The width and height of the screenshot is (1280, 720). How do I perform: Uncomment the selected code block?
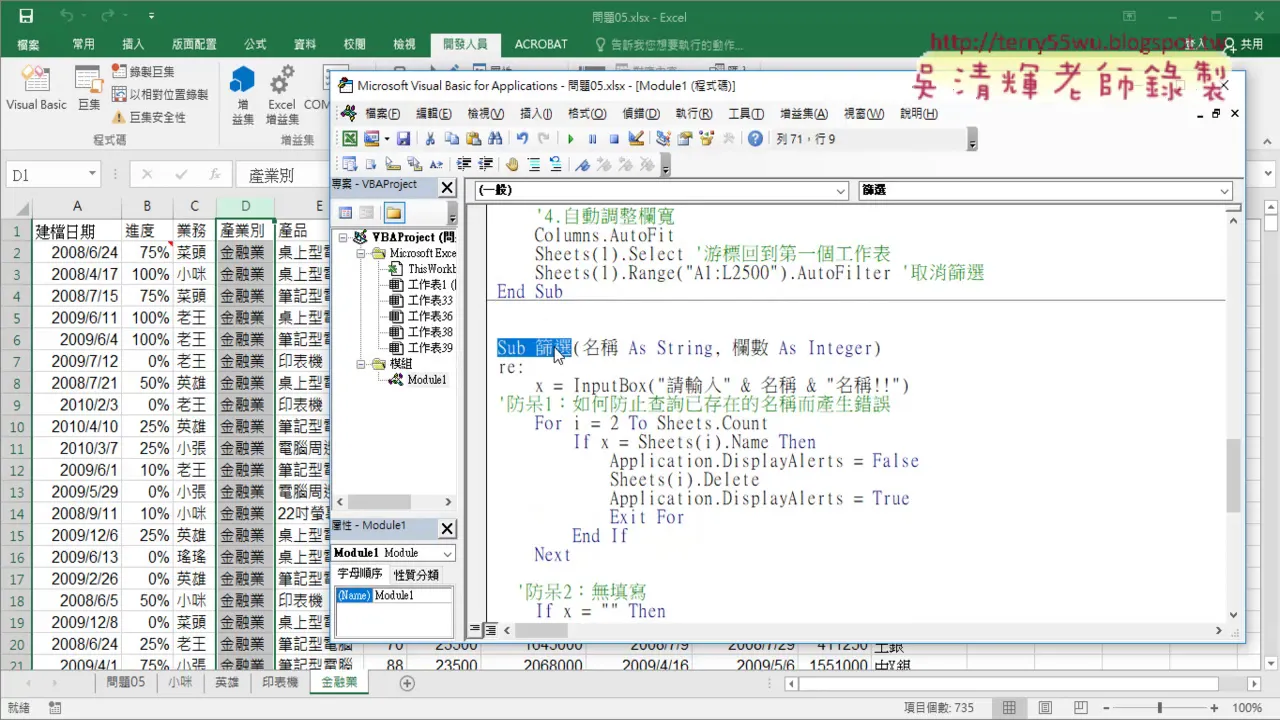[556, 164]
